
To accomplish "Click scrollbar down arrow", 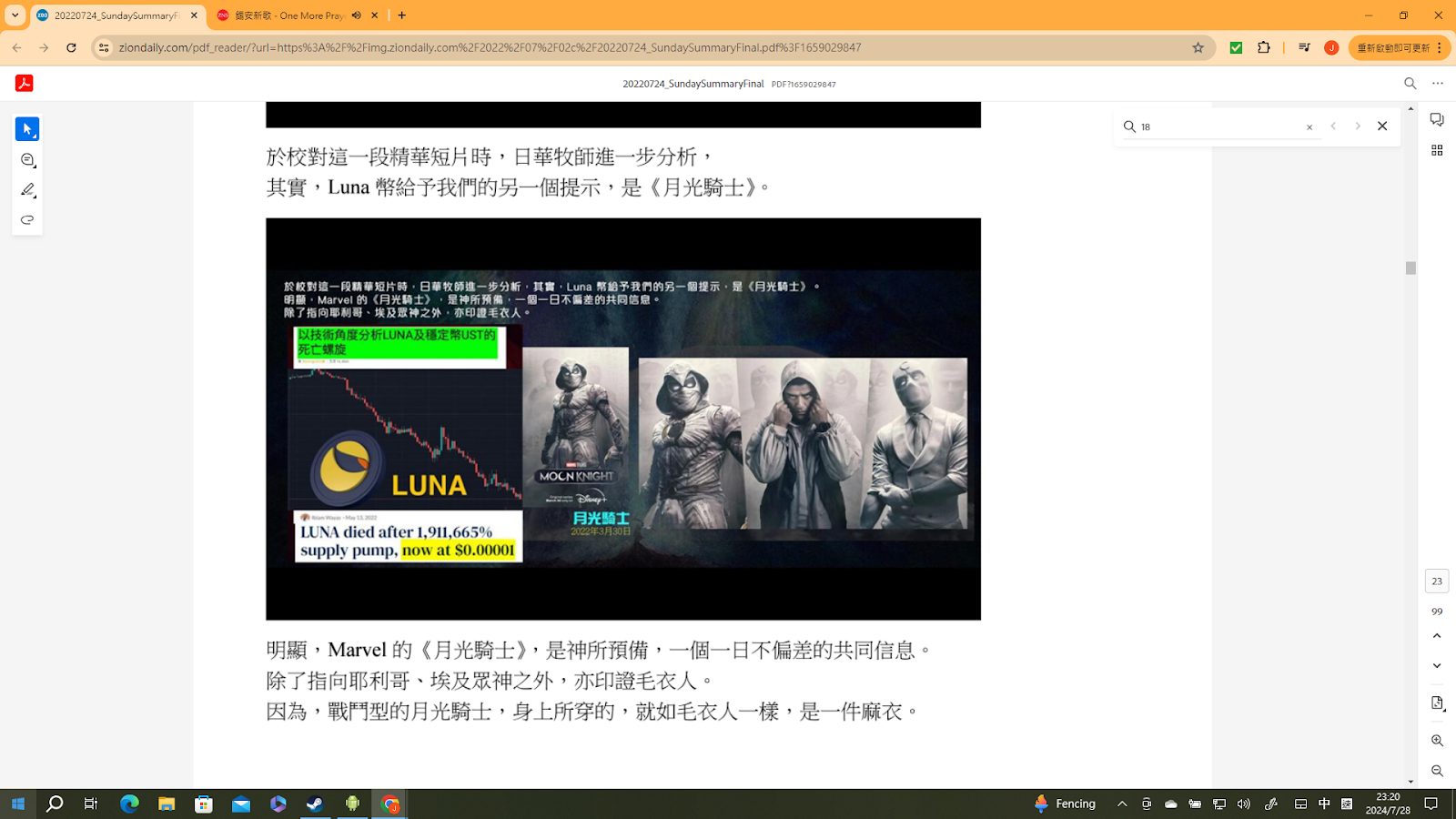I will coord(1410,782).
